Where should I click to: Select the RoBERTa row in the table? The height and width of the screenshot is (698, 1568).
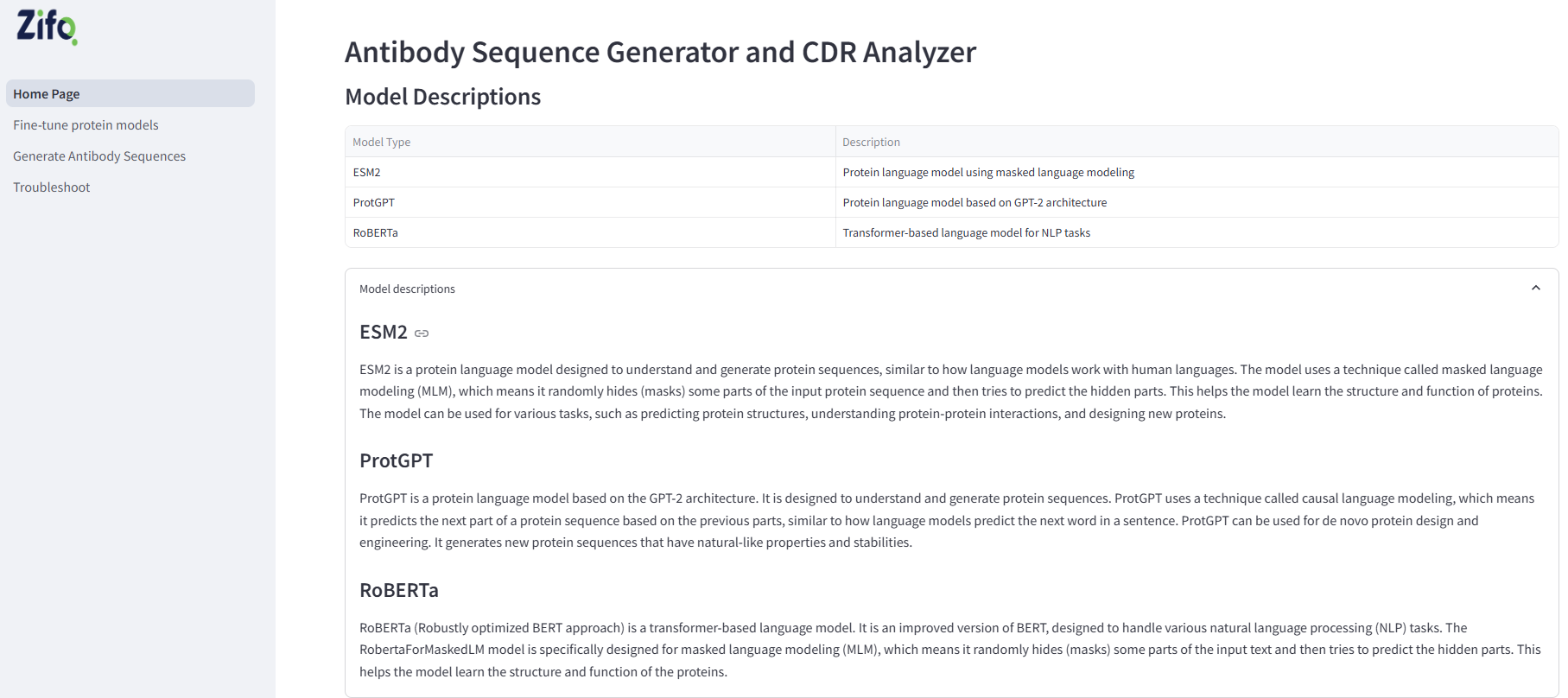[375, 232]
